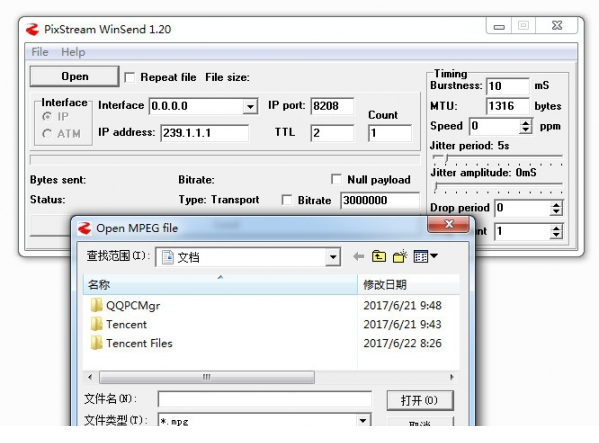599x443 pixels.
Task: Click the left scroll arrow in file list
Action: point(90,377)
